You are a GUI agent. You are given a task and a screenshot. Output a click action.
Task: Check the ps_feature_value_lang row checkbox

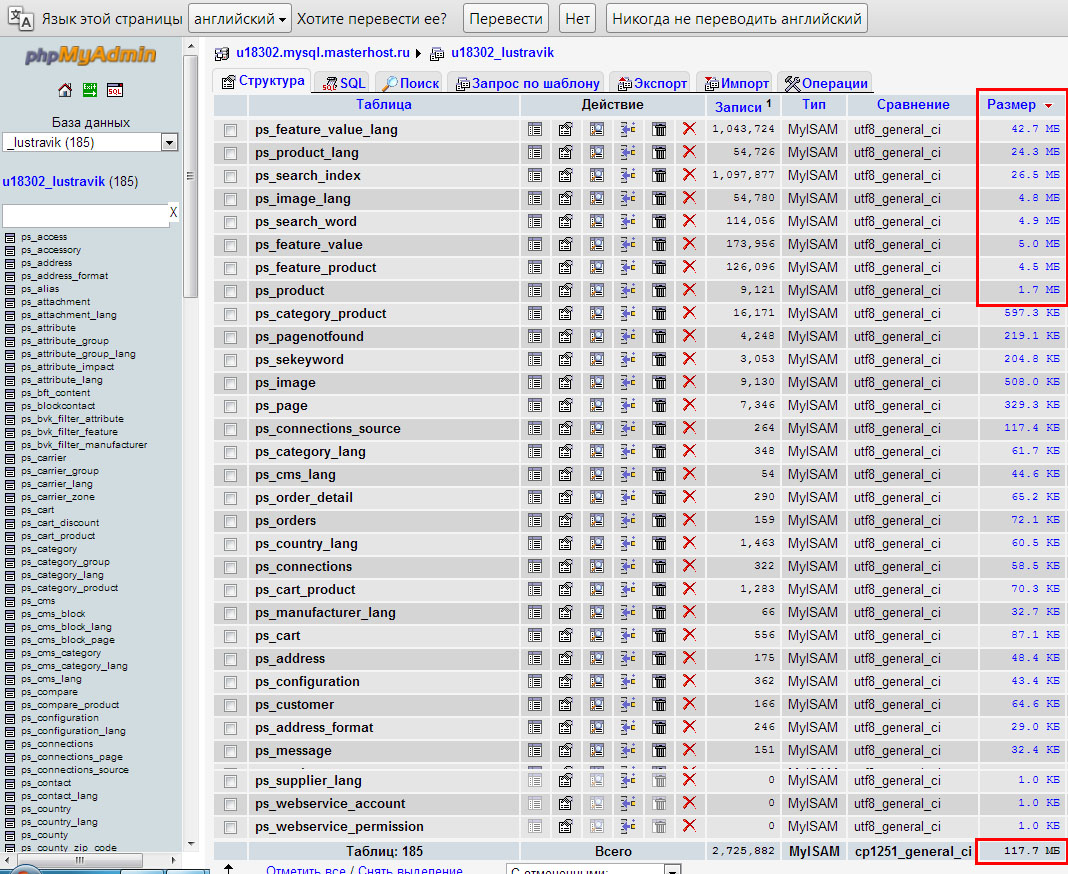[x=230, y=130]
